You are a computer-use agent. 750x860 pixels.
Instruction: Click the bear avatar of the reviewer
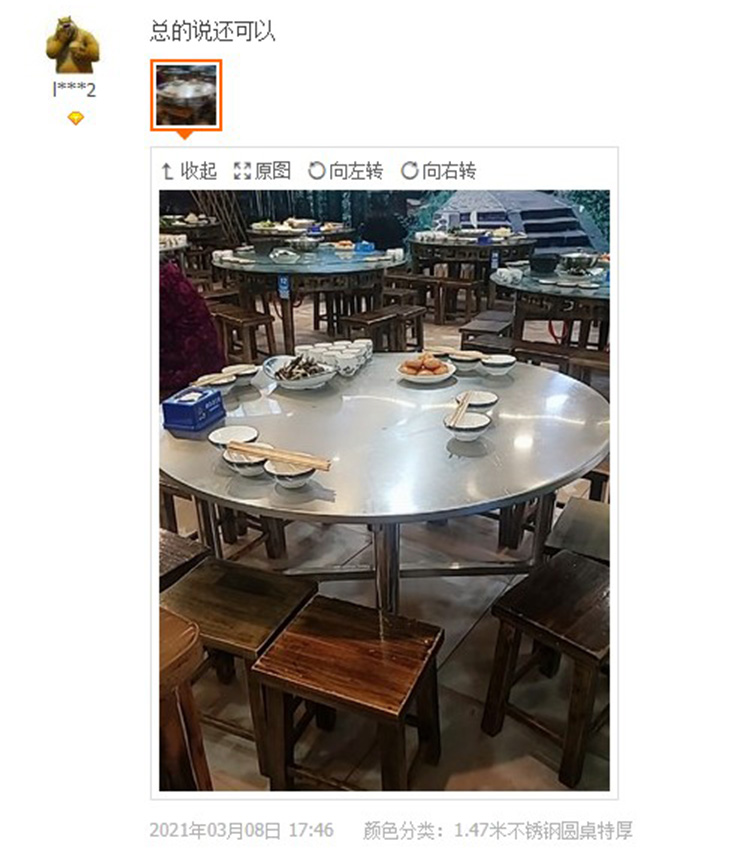(x=73, y=45)
